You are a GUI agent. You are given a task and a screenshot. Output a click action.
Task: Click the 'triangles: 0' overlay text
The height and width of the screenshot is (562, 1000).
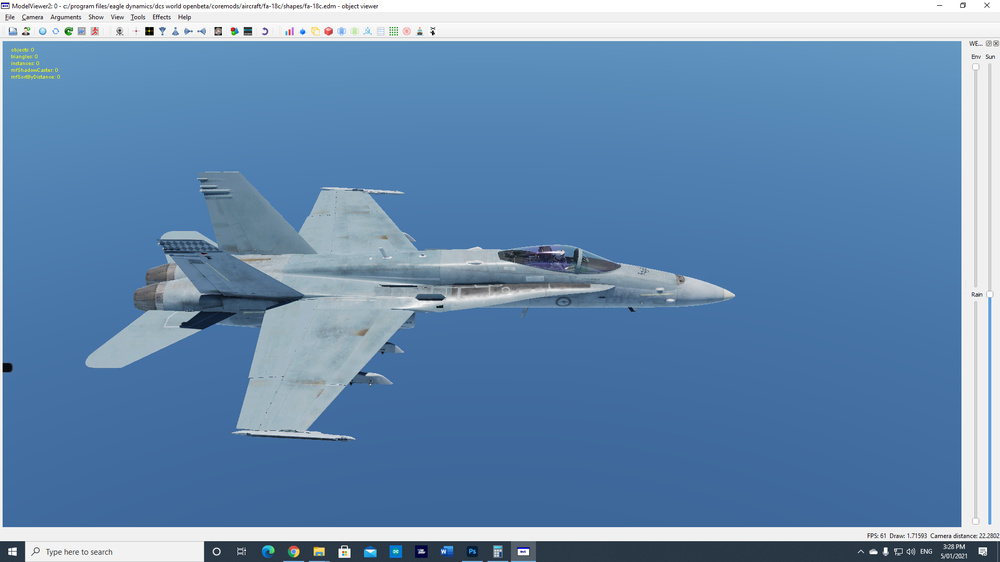pyautogui.click(x=24, y=57)
